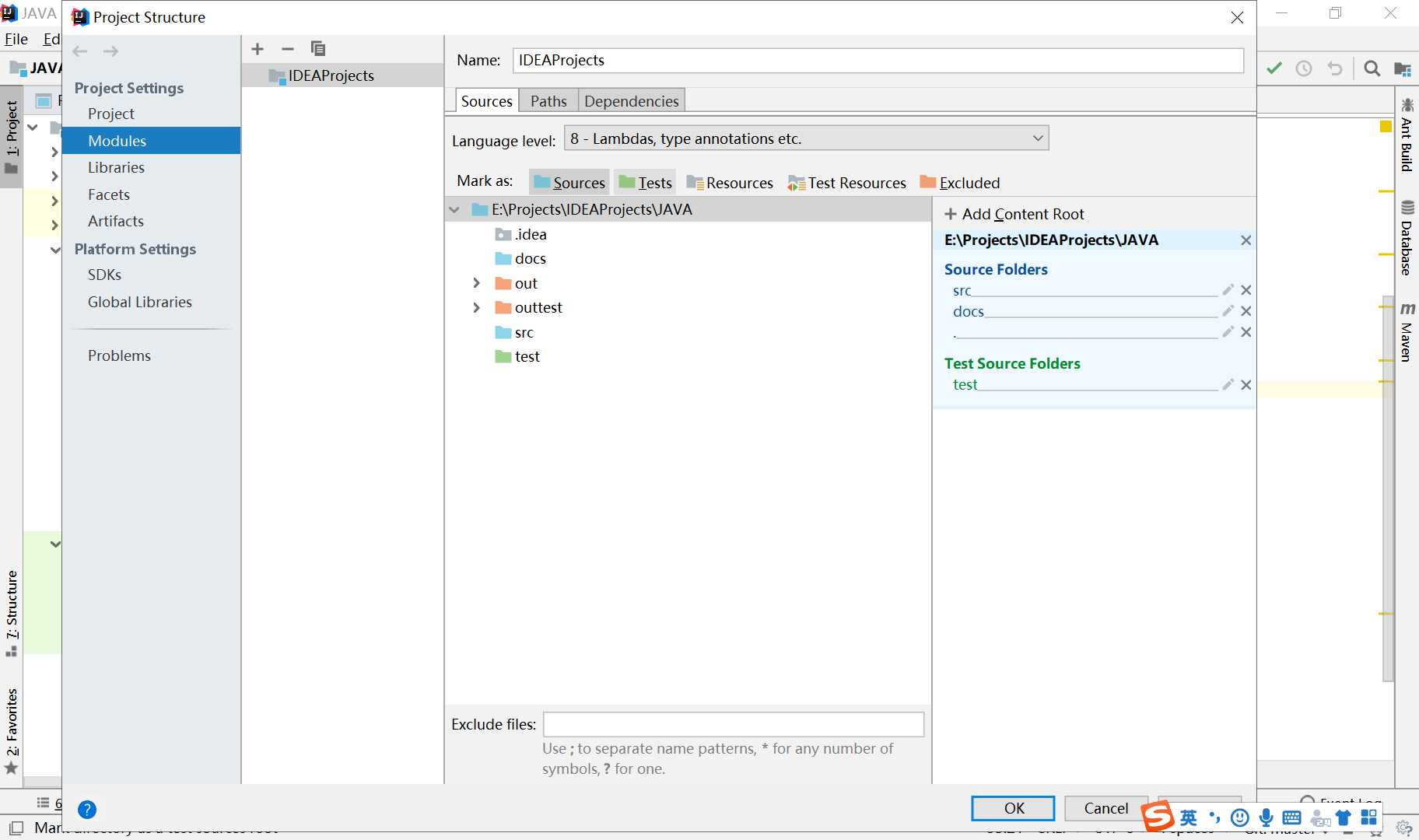This screenshot has width=1419, height=840.
Task: Mark selected folder as Test Resources
Action: pyautogui.click(x=846, y=183)
